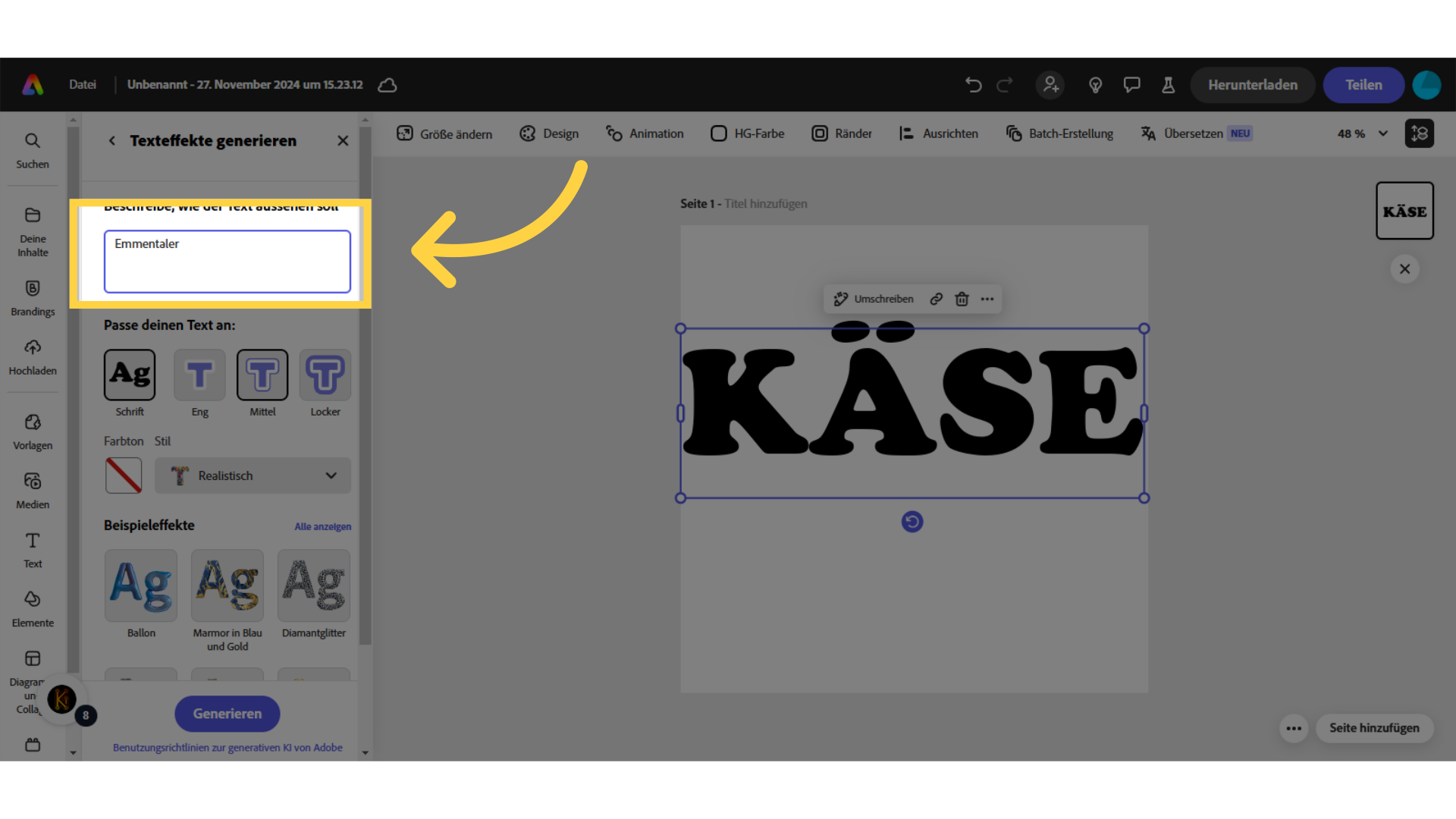Select the KÄSE text on canvas
Screen dimensions: 1456x819
pos(912,402)
